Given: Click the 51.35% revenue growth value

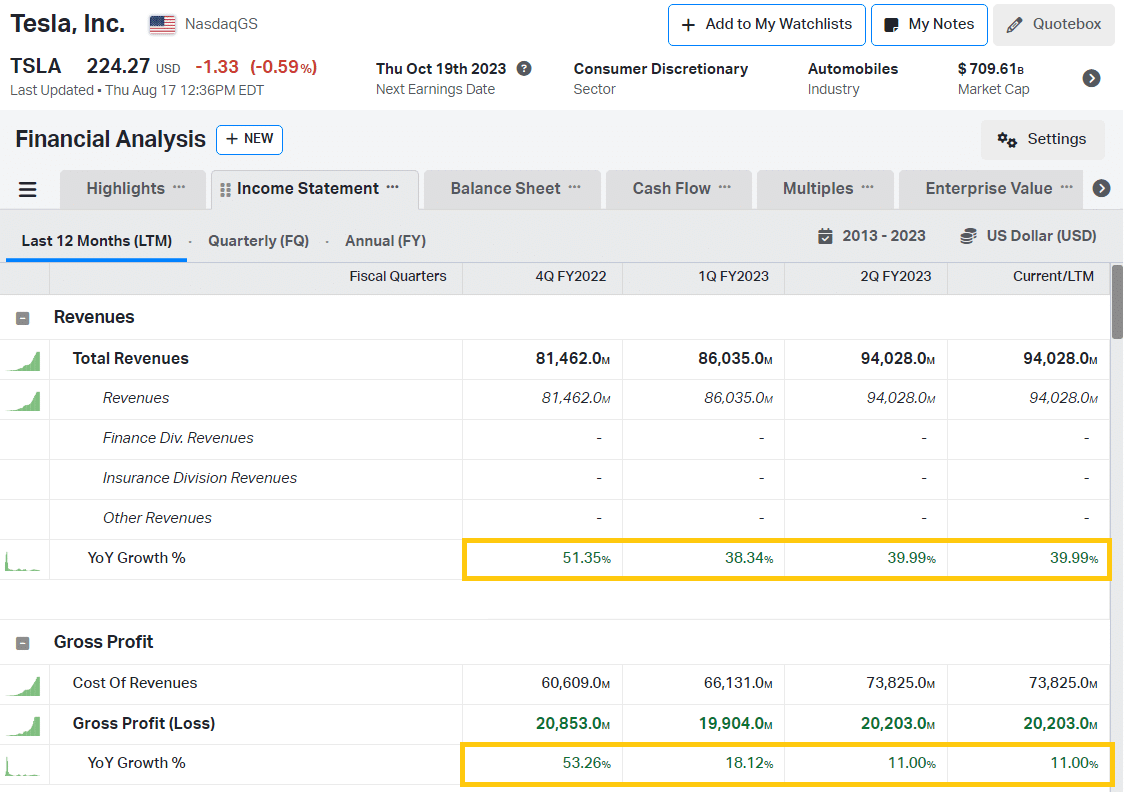Looking at the screenshot, I should (586, 558).
